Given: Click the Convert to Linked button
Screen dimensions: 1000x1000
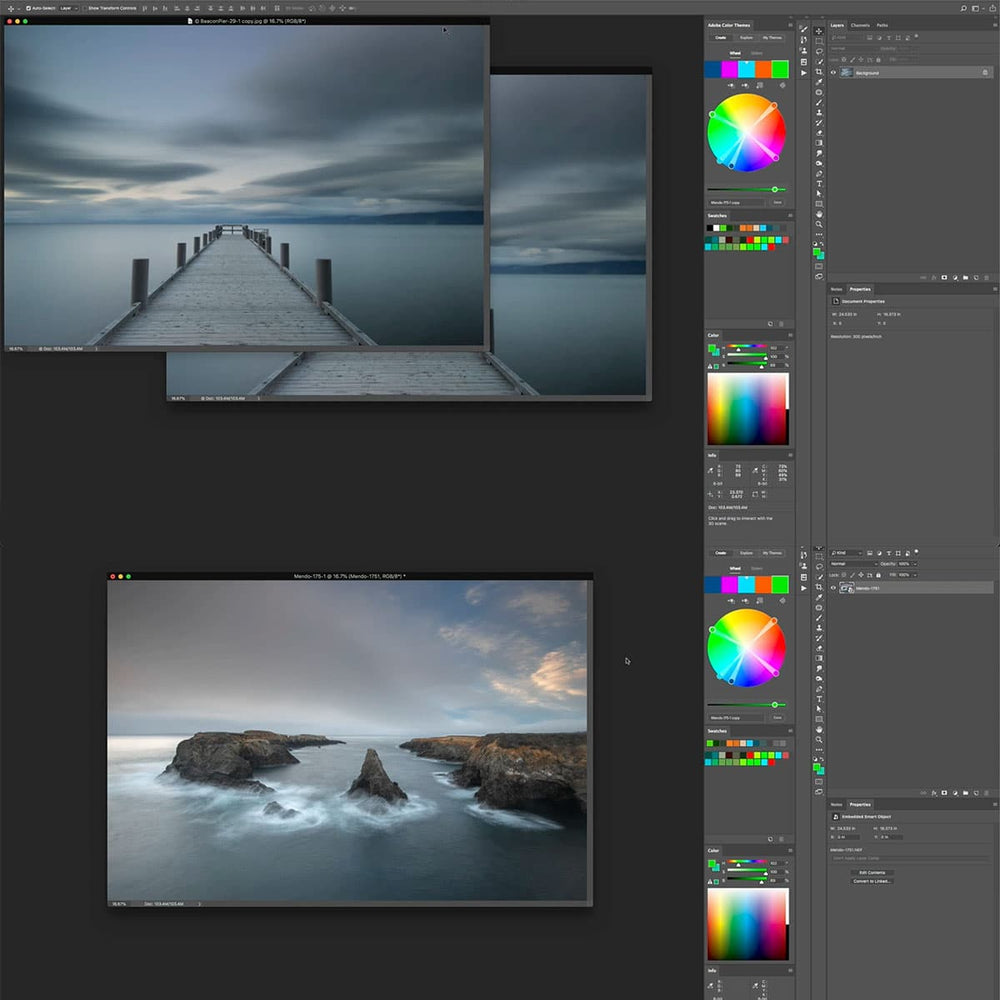Looking at the screenshot, I should (873, 881).
